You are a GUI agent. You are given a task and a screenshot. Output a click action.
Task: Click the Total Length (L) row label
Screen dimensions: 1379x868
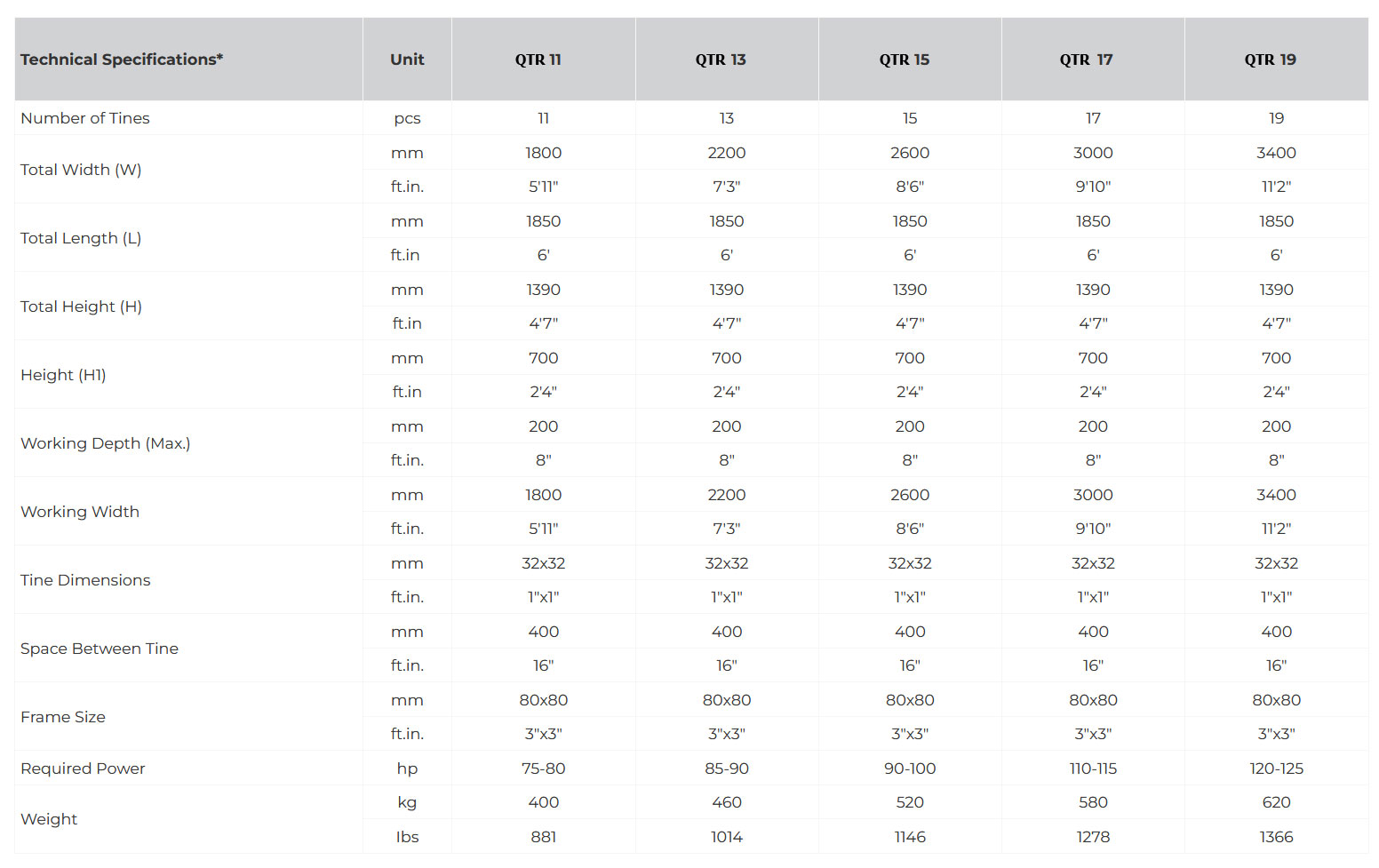81,238
